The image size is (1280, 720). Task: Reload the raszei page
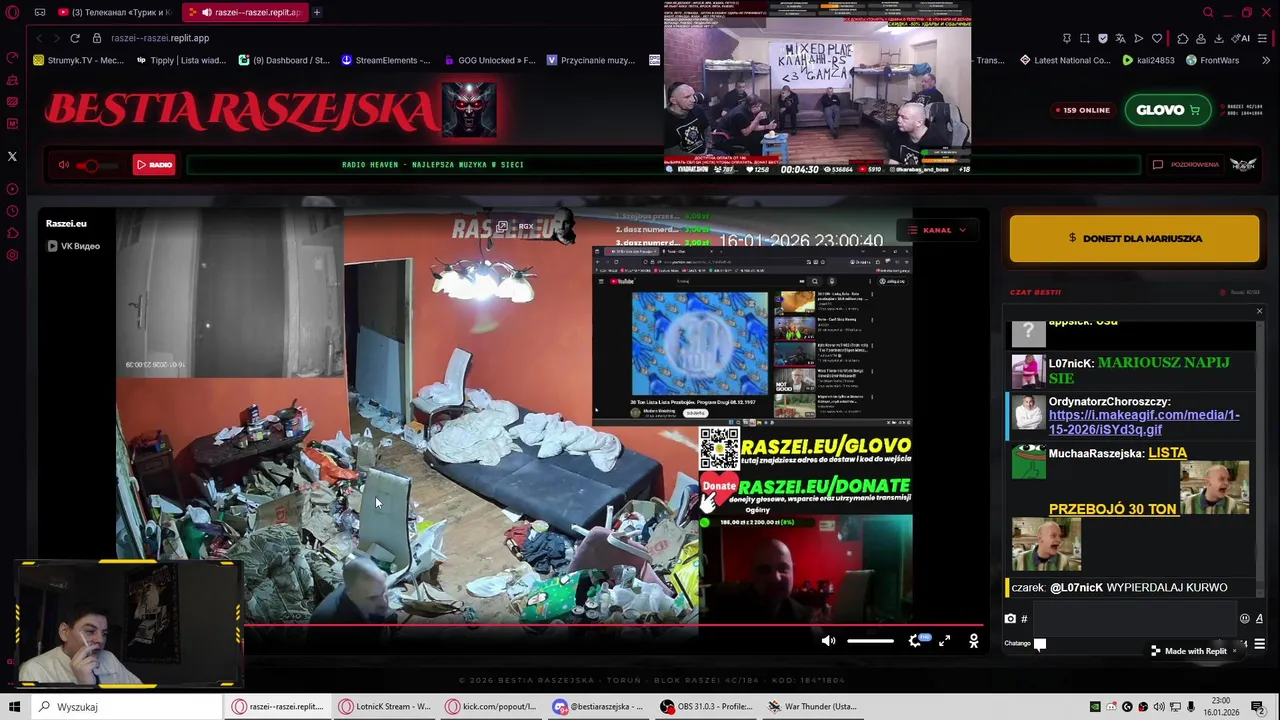tap(74, 38)
